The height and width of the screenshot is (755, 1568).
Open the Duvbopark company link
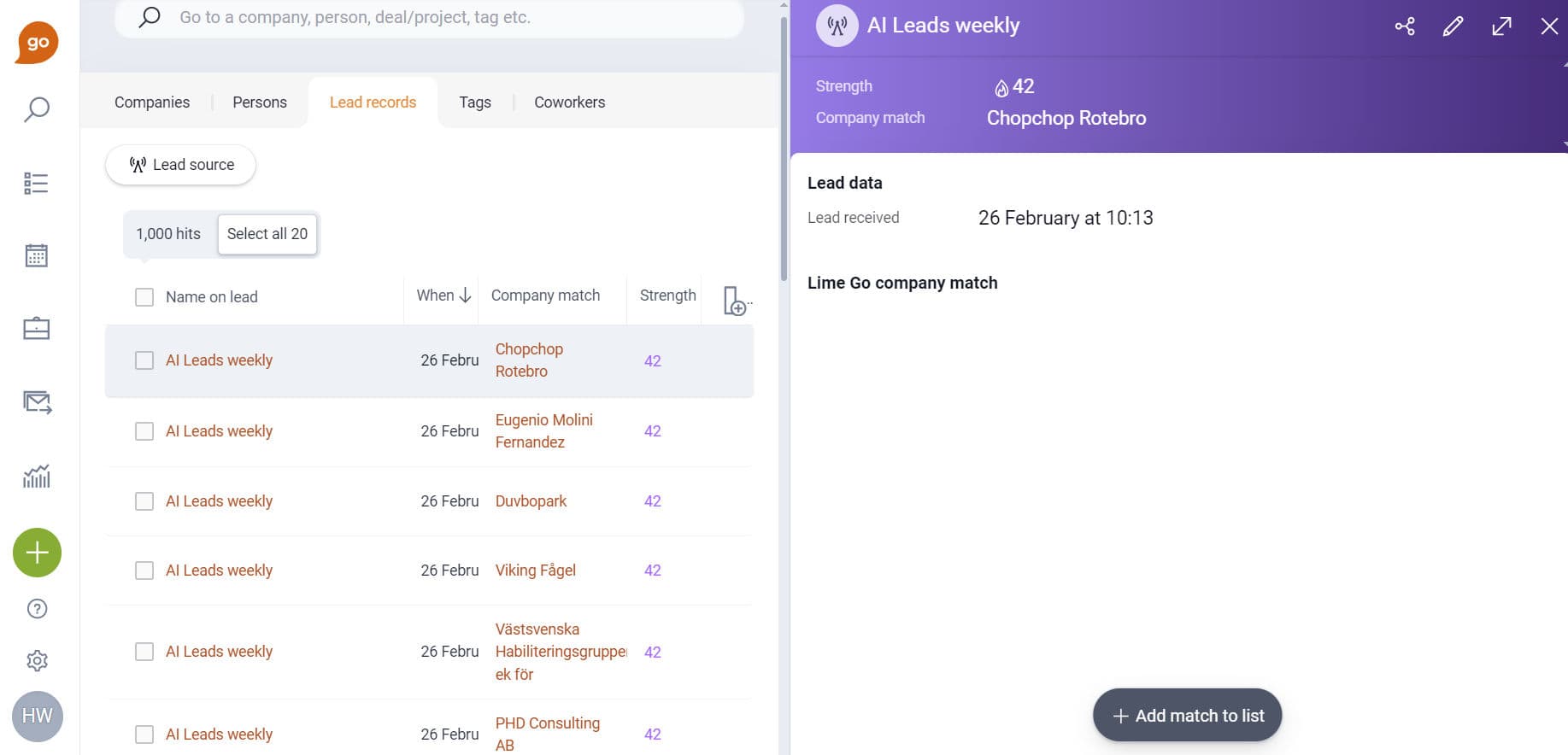pos(531,501)
